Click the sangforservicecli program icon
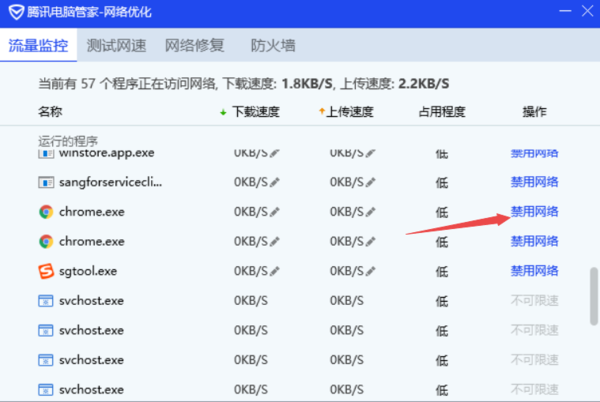 [46, 182]
